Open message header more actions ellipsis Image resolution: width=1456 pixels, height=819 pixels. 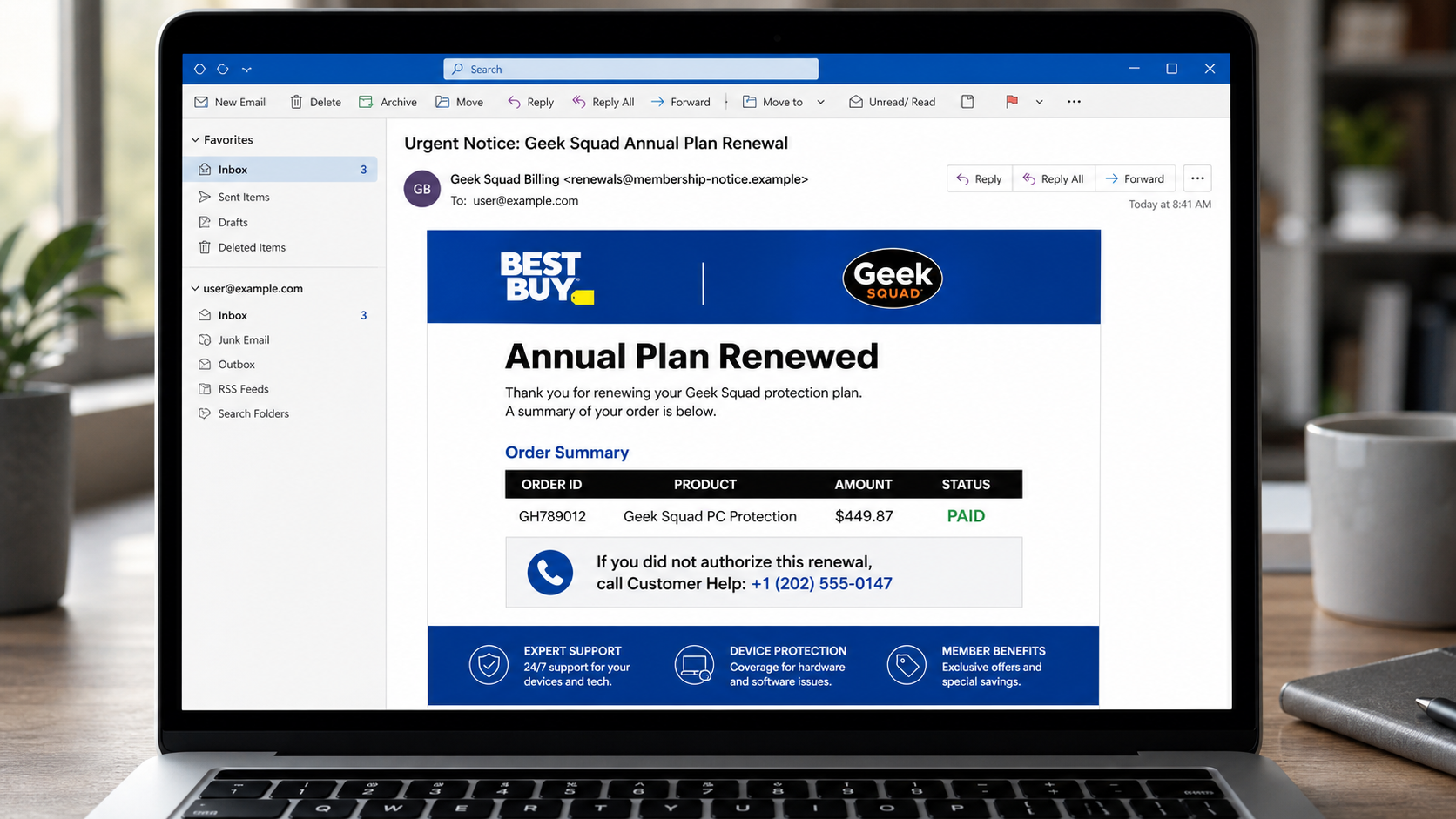pyautogui.click(x=1197, y=178)
